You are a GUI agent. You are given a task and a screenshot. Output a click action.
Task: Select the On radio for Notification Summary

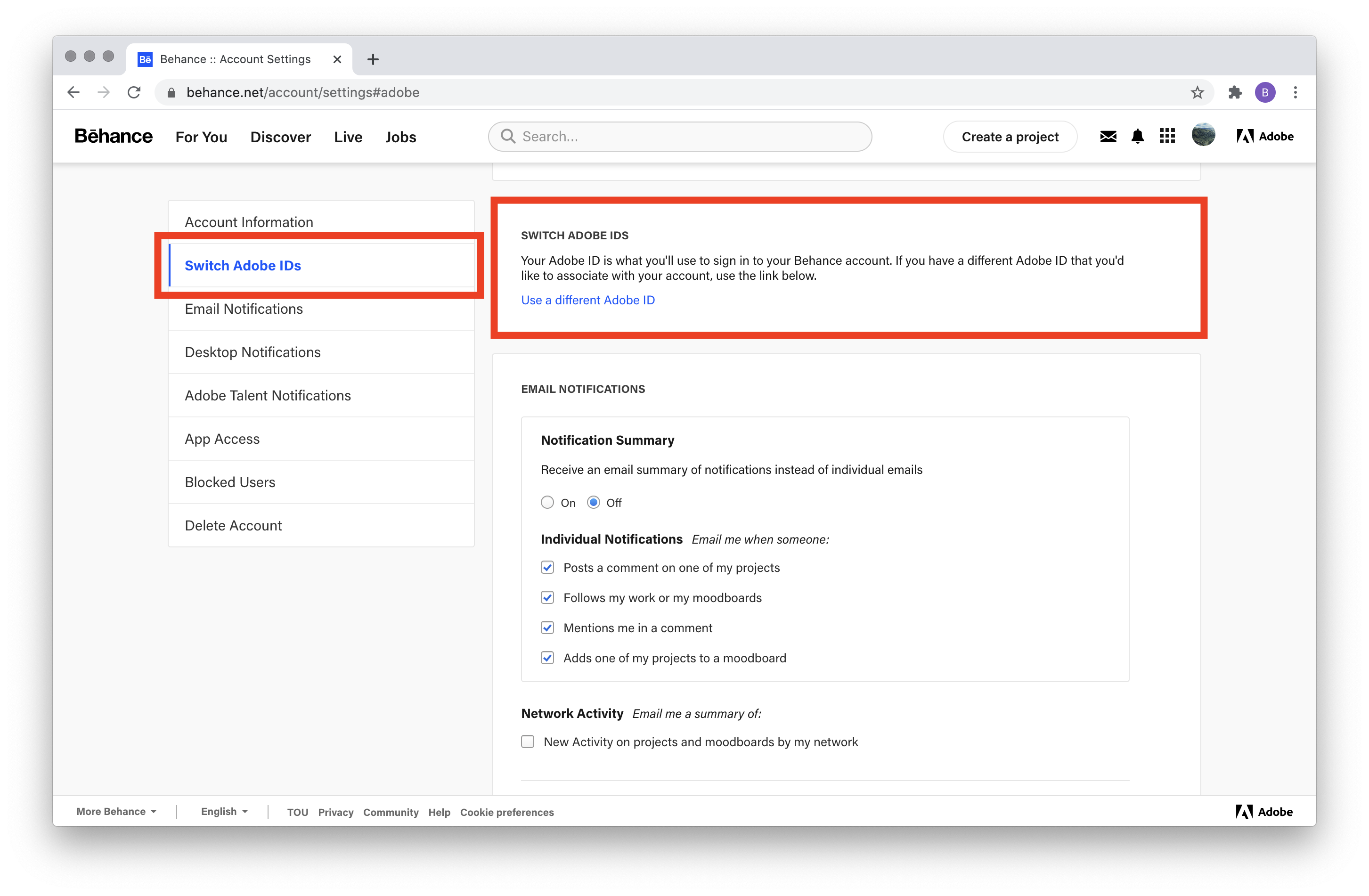[x=547, y=503]
